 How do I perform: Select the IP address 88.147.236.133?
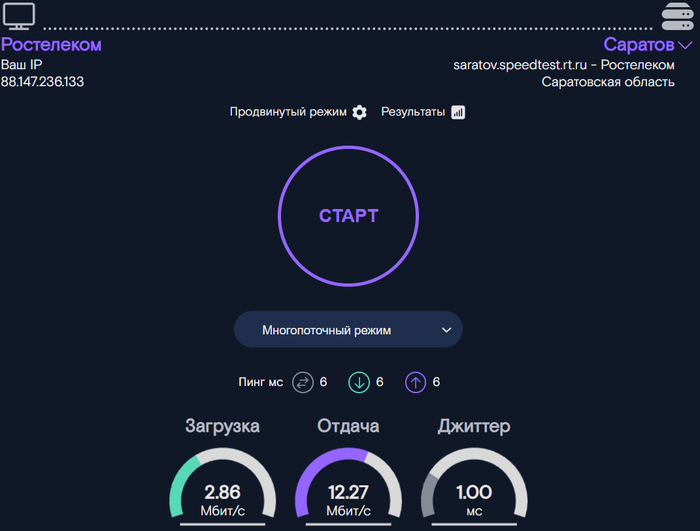pos(42,81)
